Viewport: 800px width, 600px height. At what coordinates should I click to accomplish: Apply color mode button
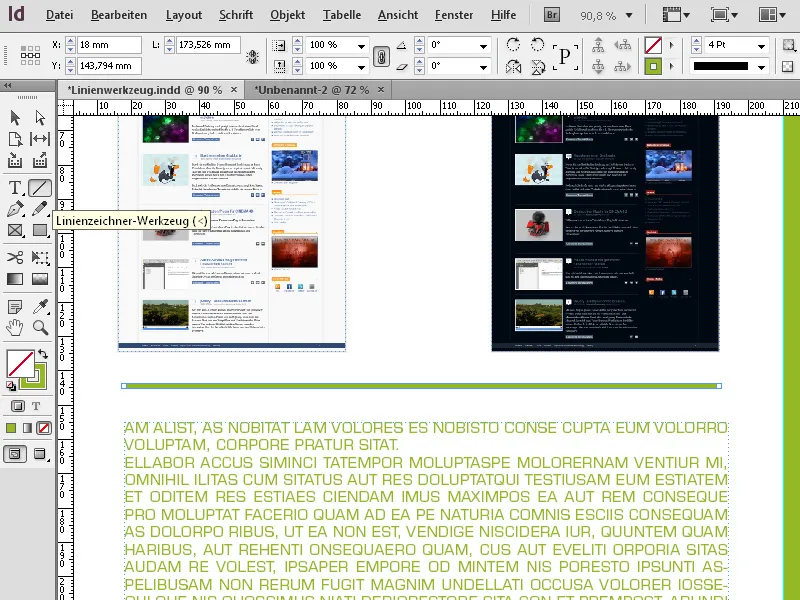[11, 428]
